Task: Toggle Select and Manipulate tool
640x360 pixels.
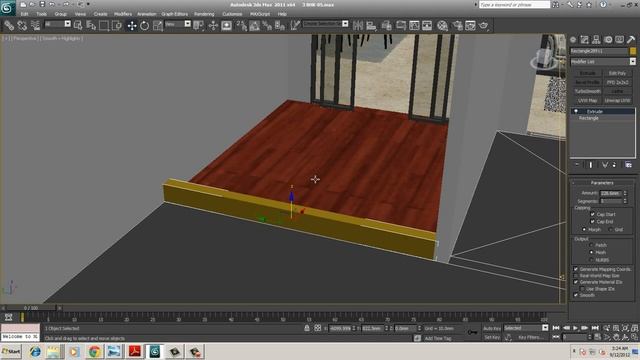Action: click(213, 26)
